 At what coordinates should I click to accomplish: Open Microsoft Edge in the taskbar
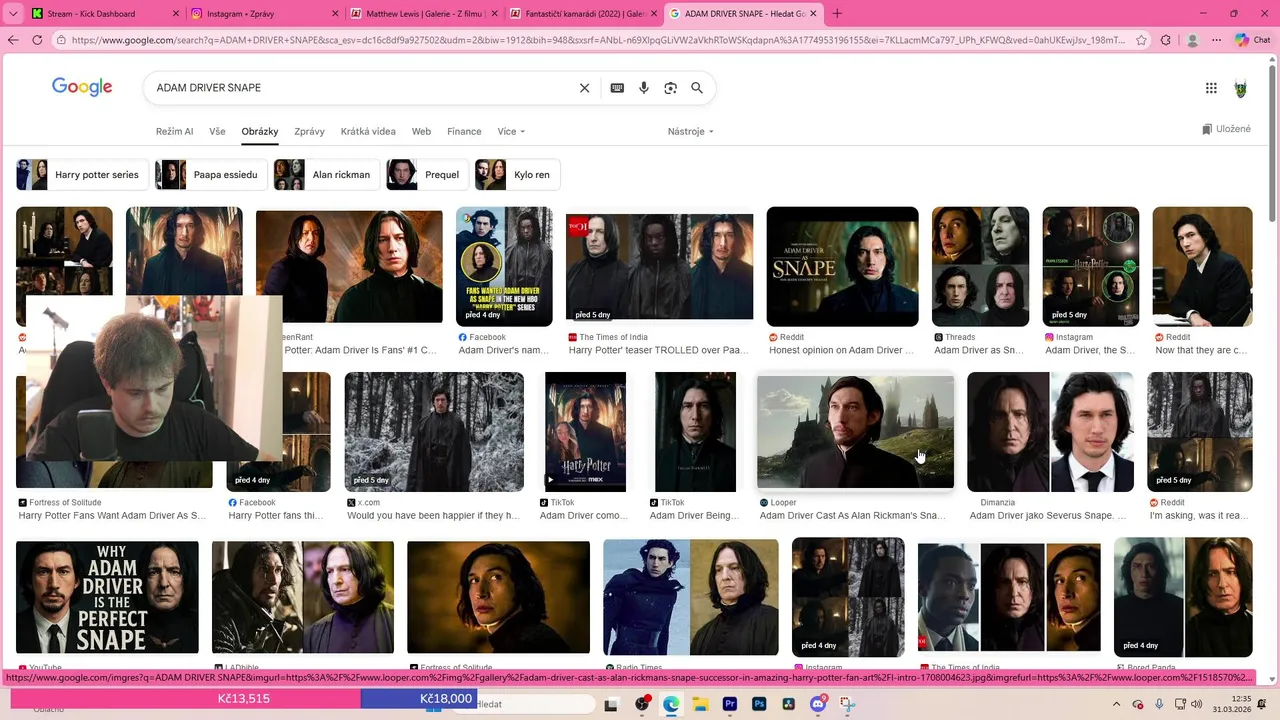pos(671,704)
